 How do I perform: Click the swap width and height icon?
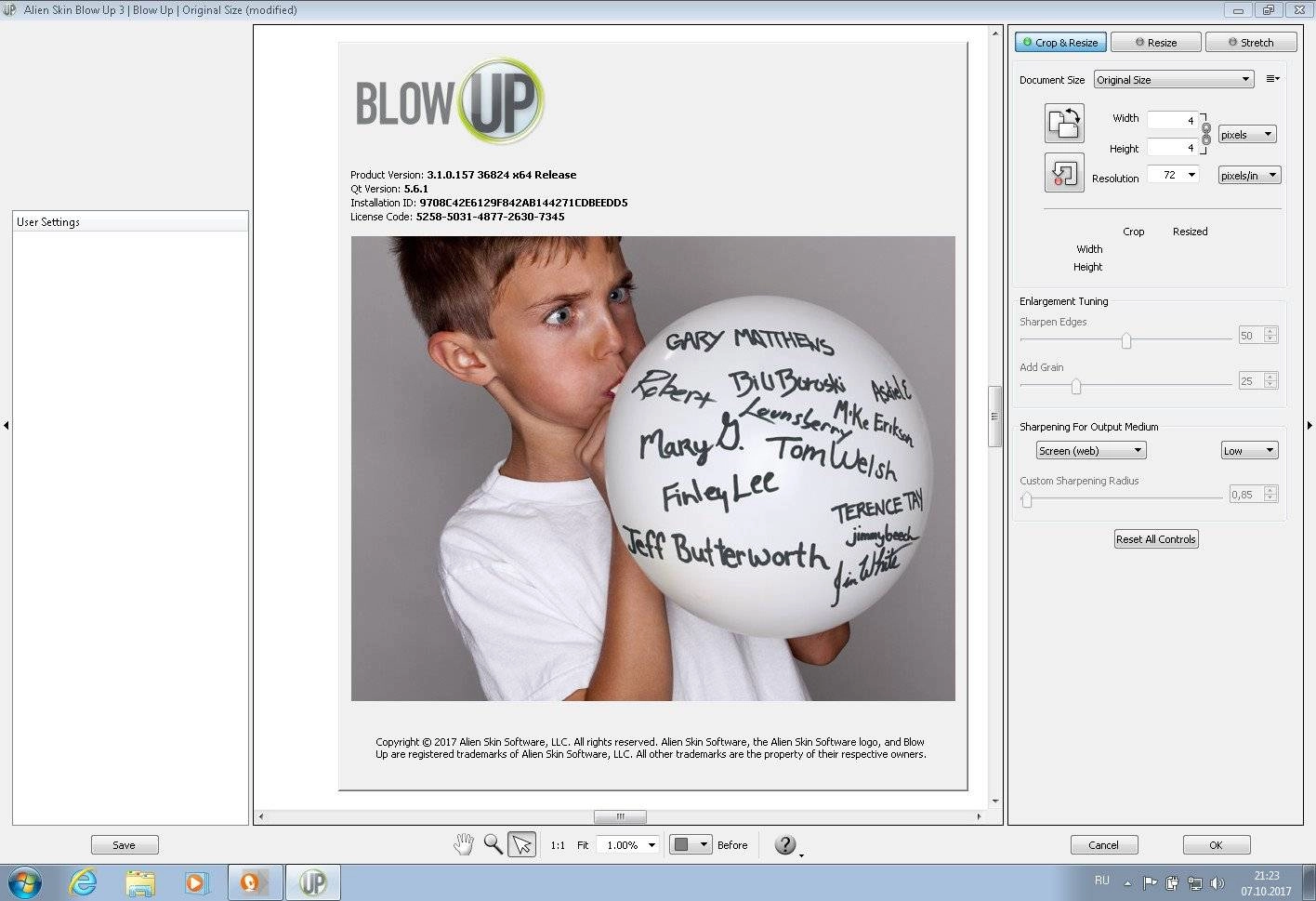coord(1064,124)
